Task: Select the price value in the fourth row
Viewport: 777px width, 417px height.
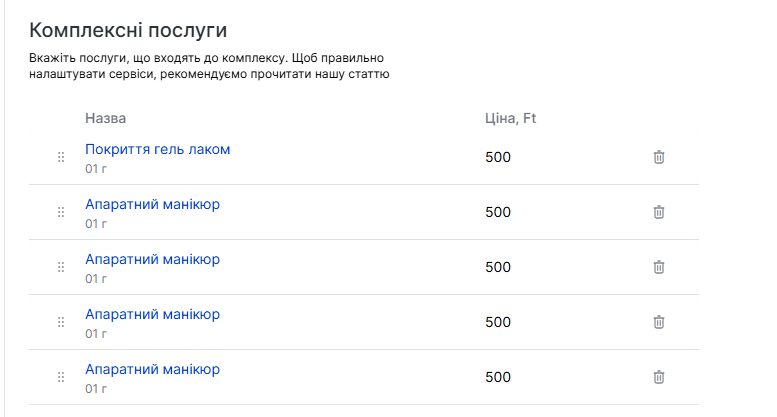Action: 498,322
